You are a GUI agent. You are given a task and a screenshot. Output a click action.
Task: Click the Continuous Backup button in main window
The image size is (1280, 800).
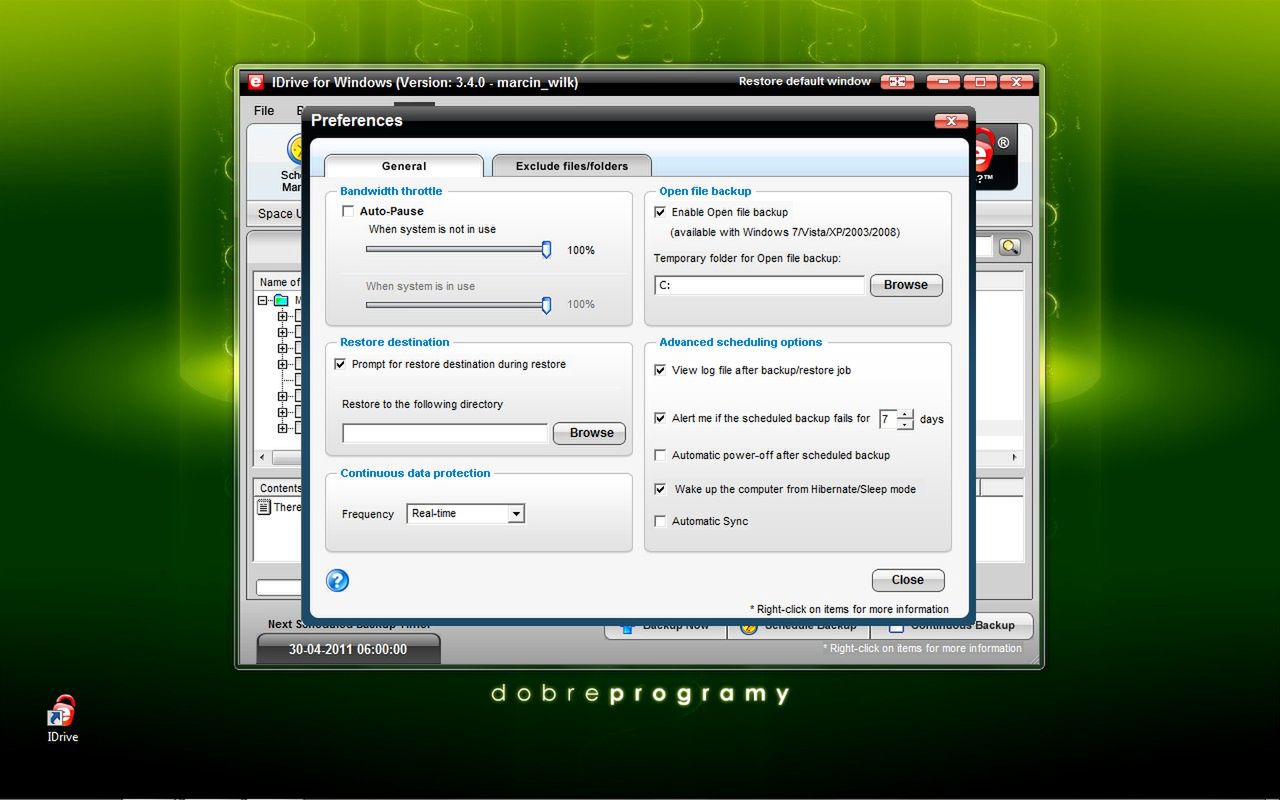(x=951, y=625)
